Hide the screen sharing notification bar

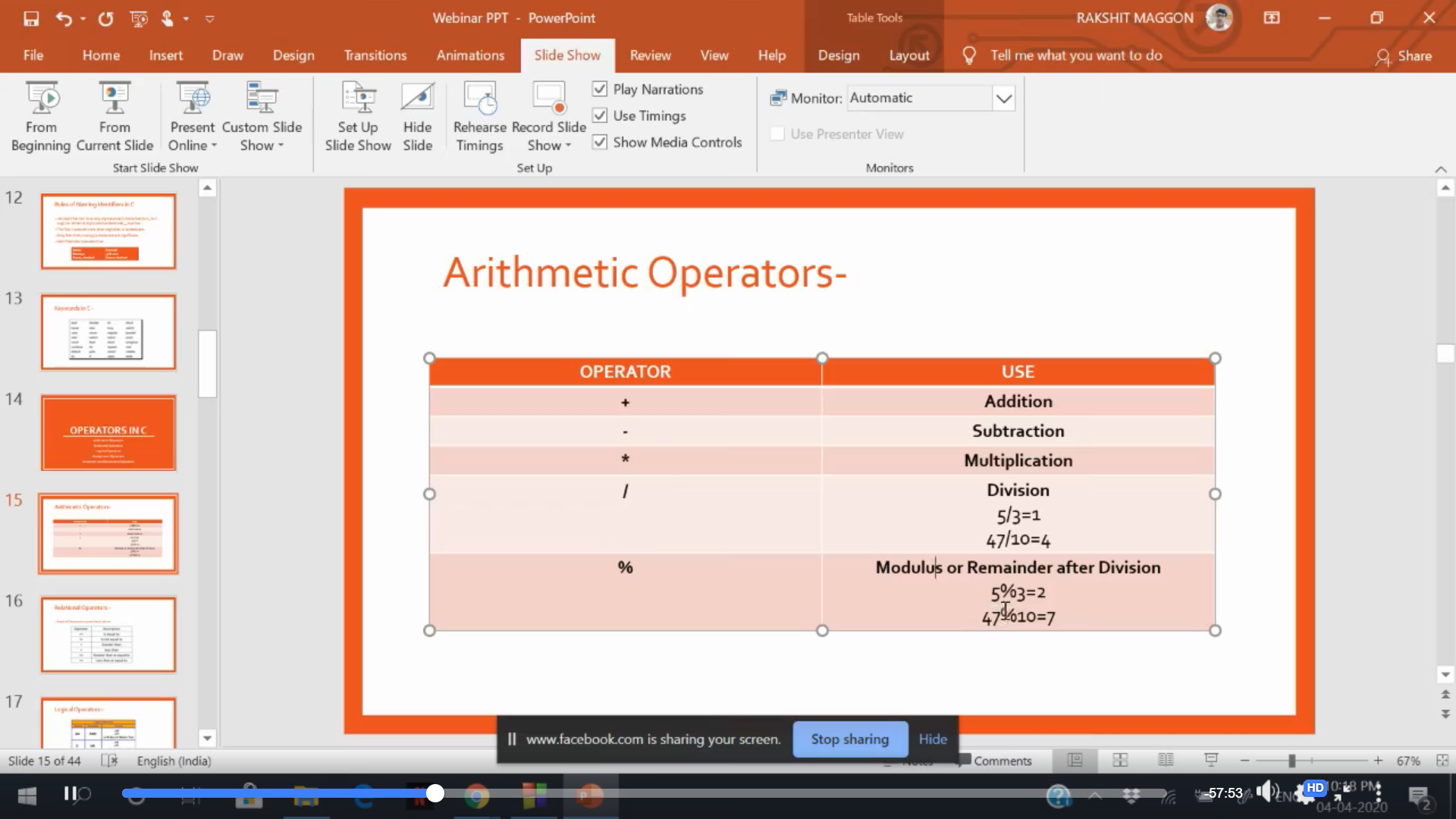pyautogui.click(x=933, y=739)
